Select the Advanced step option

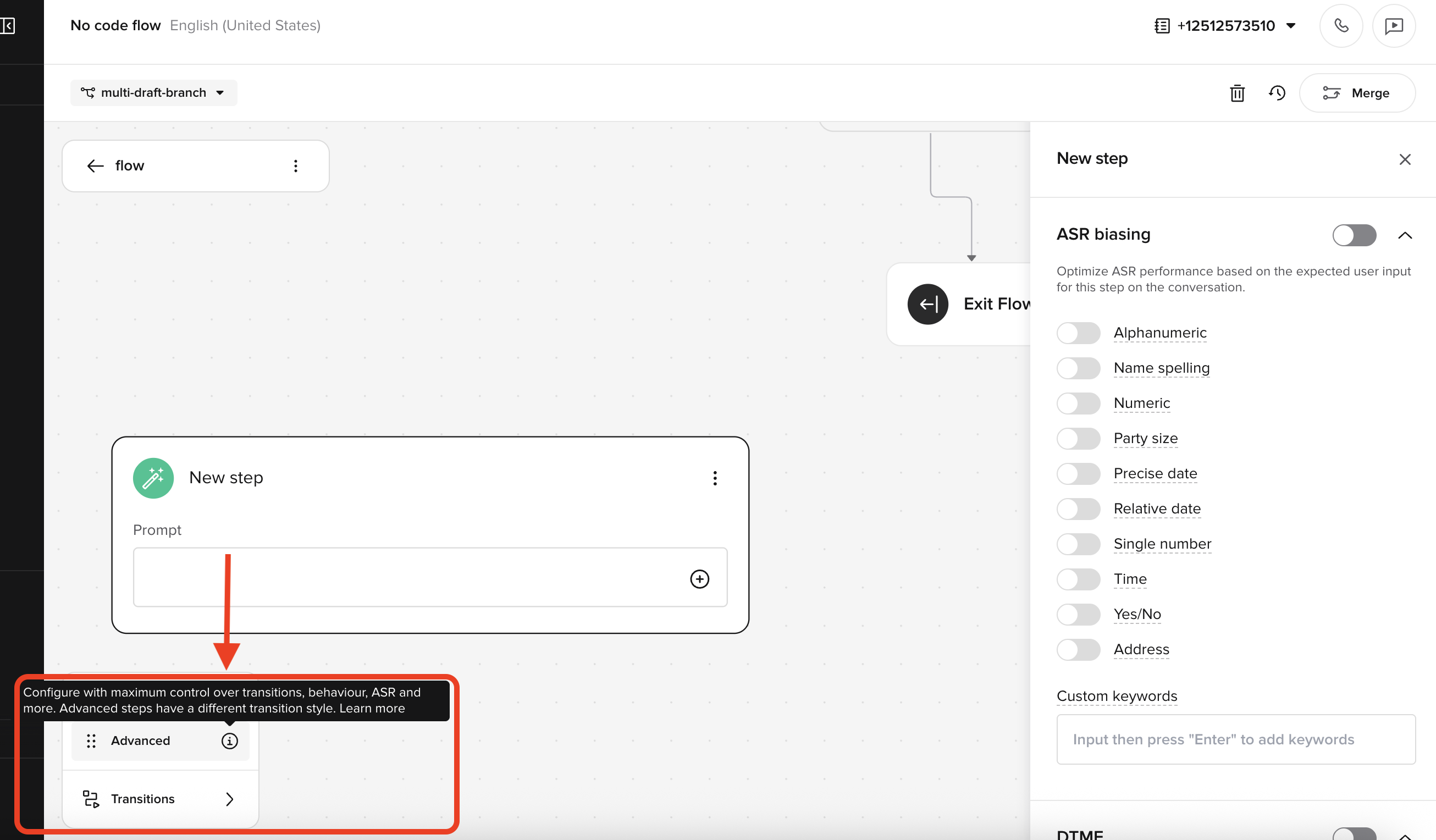(141, 741)
